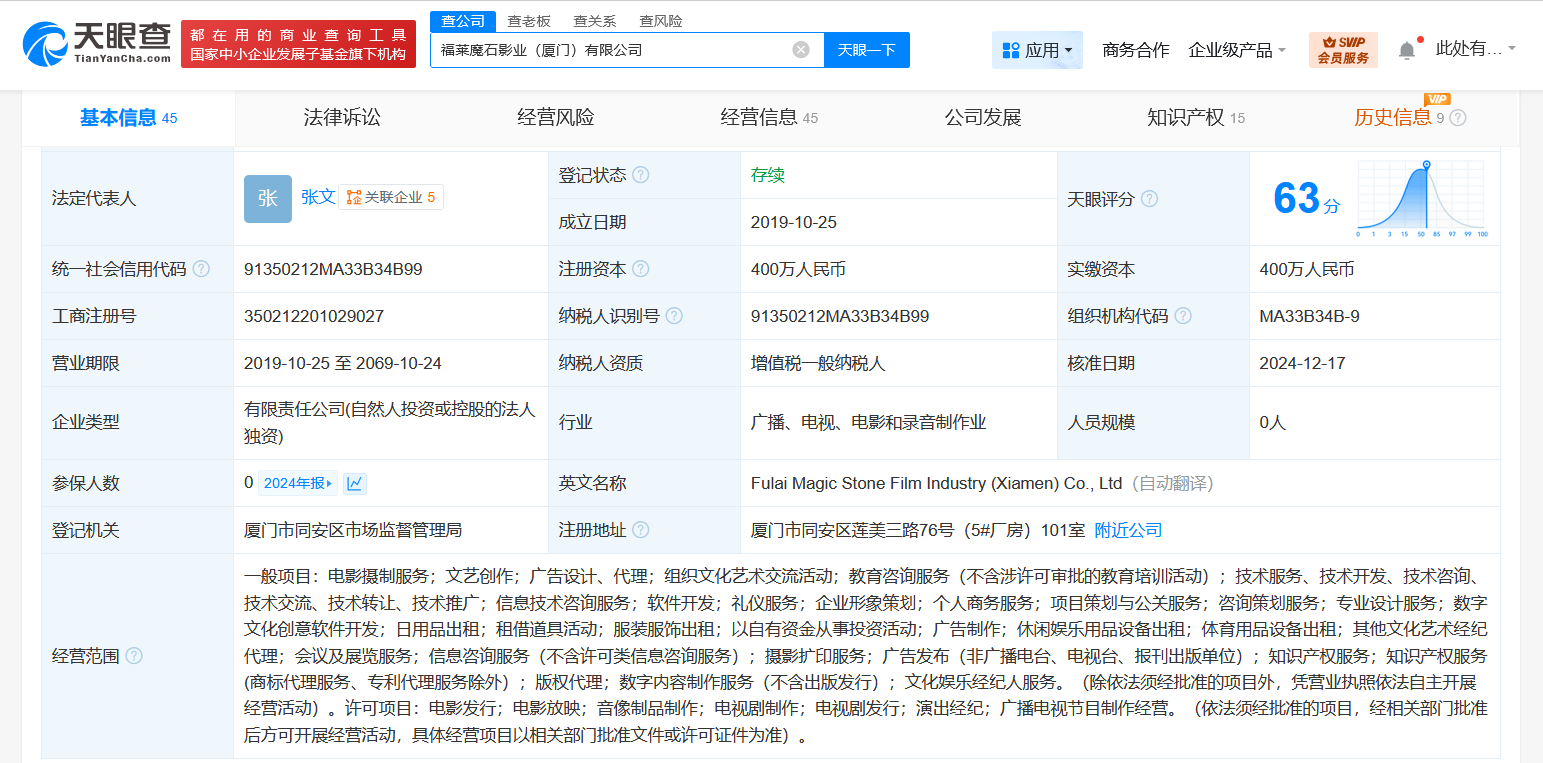1543x763 pixels.
Task: Expand the 企业级产品 menu
Action: pos(1237,50)
